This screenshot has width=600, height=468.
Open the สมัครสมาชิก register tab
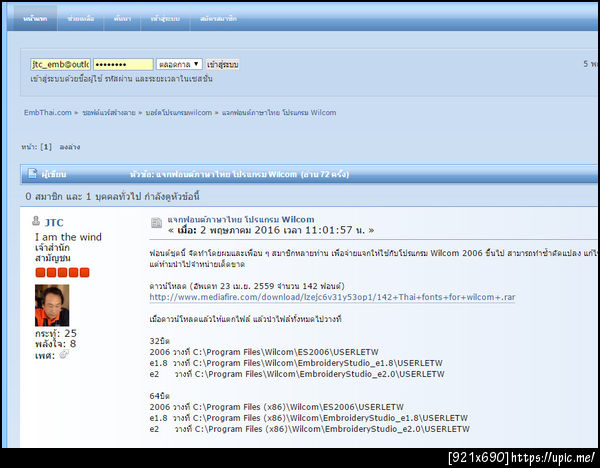(x=218, y=19)
